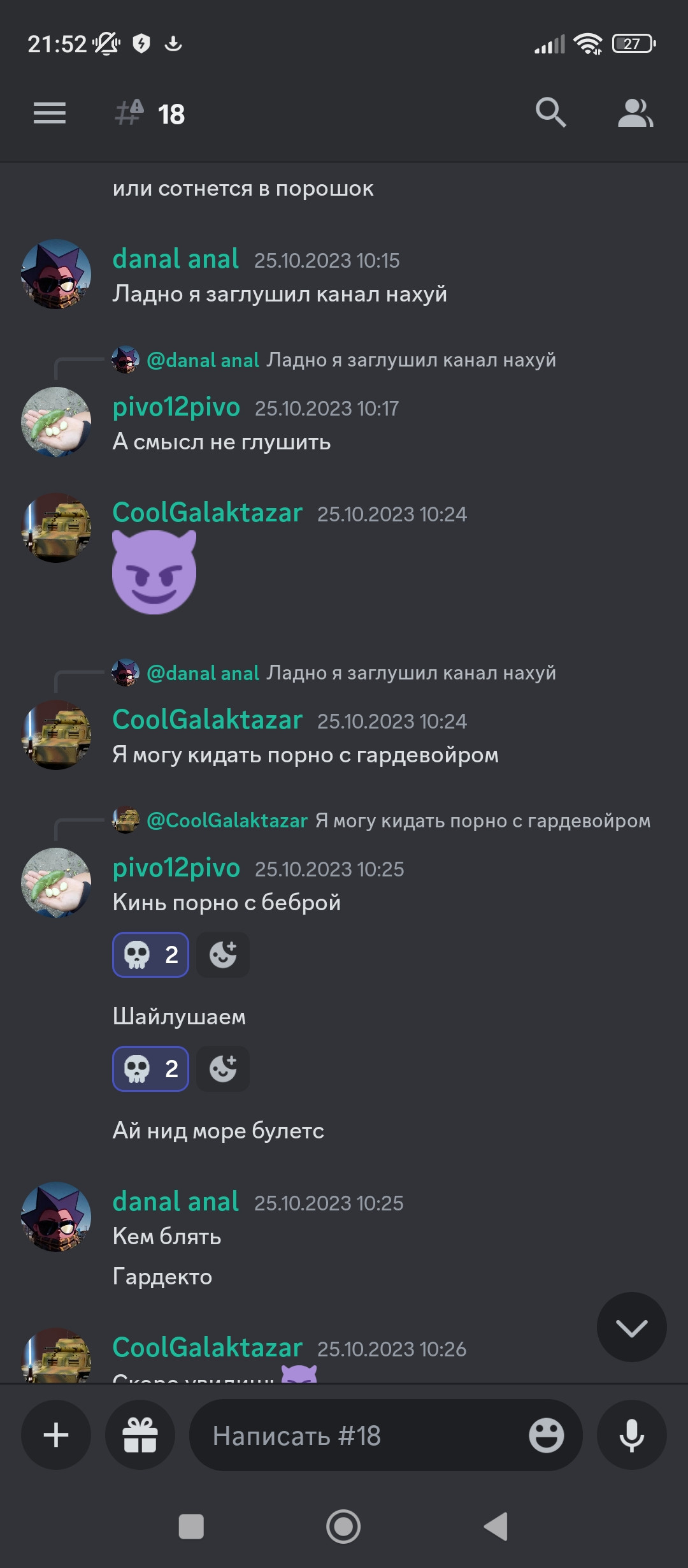The height and width of the screenshot is (1568, 688).
Task: Open the gift icon button
Action: (x=140, y=1435)
